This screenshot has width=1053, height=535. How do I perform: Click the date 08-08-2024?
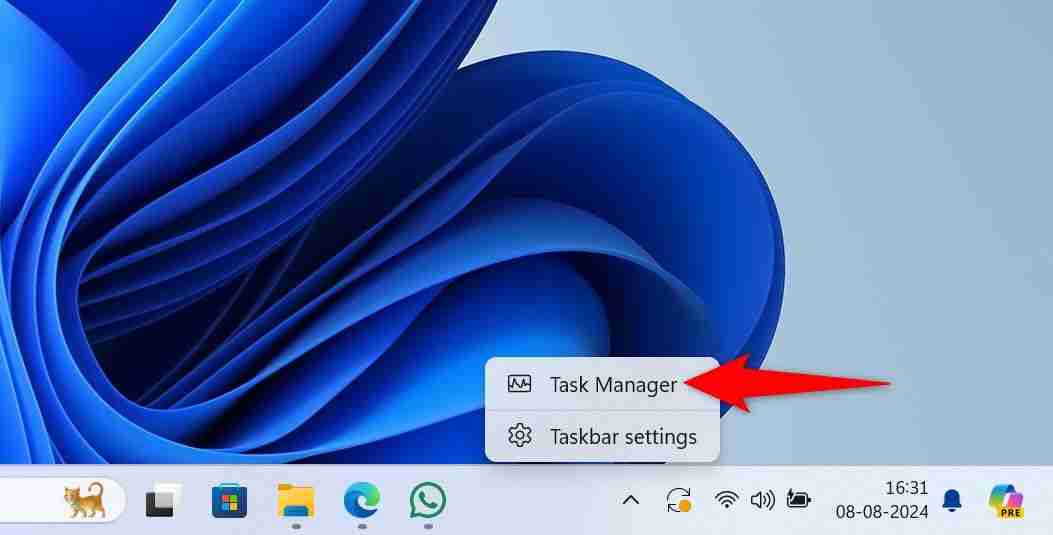(x=882, y=512)
